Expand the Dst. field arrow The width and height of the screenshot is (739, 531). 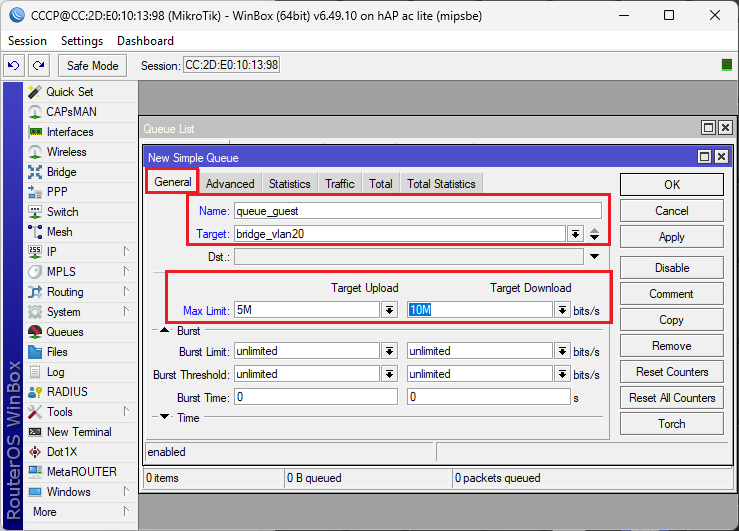click(x=595, y=257)
